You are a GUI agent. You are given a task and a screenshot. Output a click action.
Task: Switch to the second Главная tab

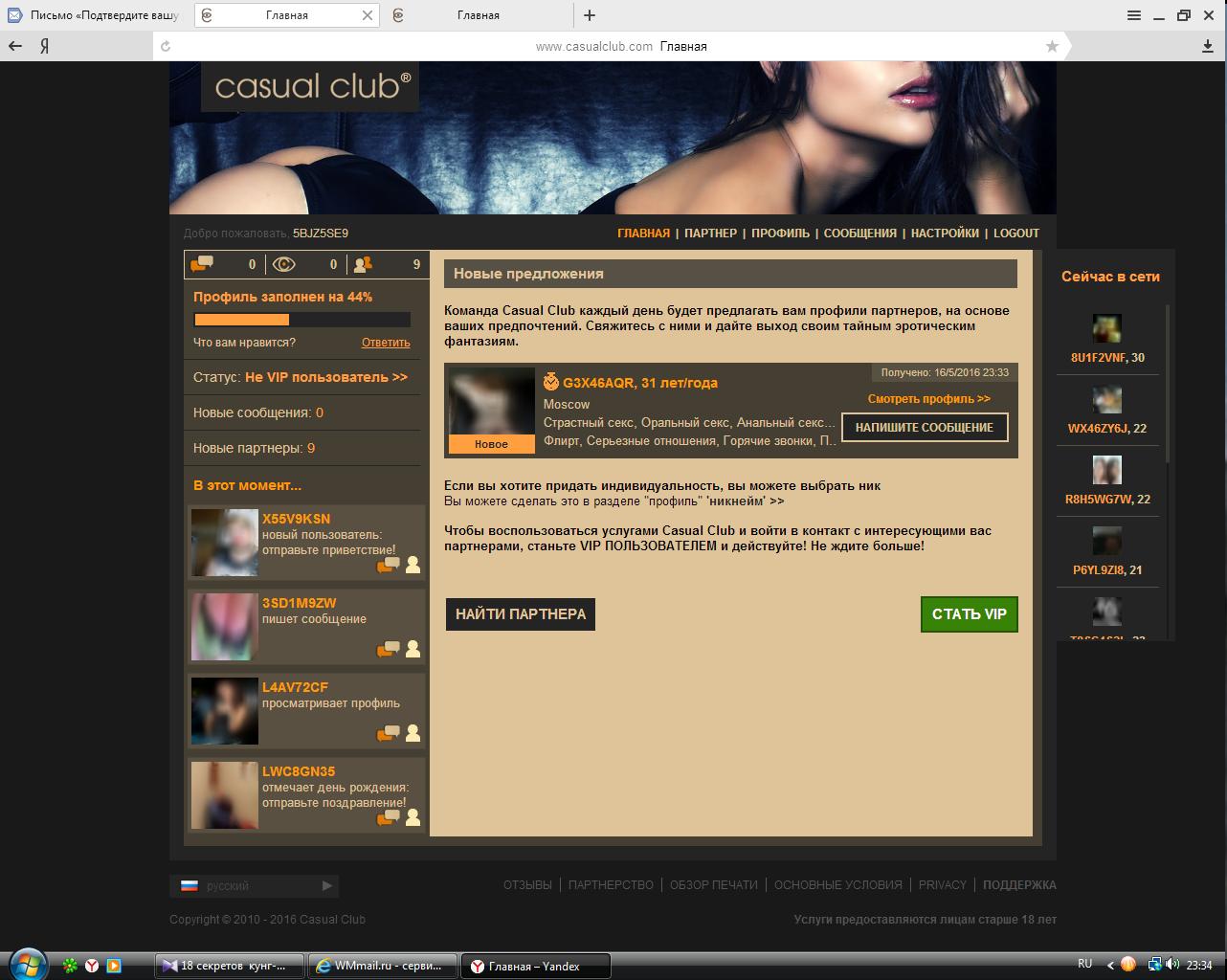(479, 15)
